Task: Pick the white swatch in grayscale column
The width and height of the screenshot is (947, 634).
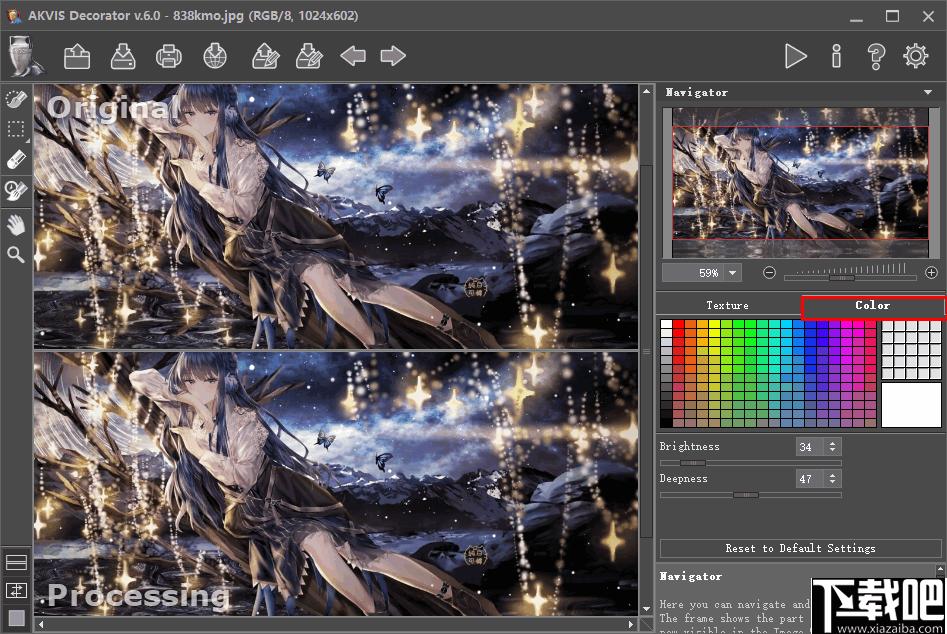Action: [666, 324]
